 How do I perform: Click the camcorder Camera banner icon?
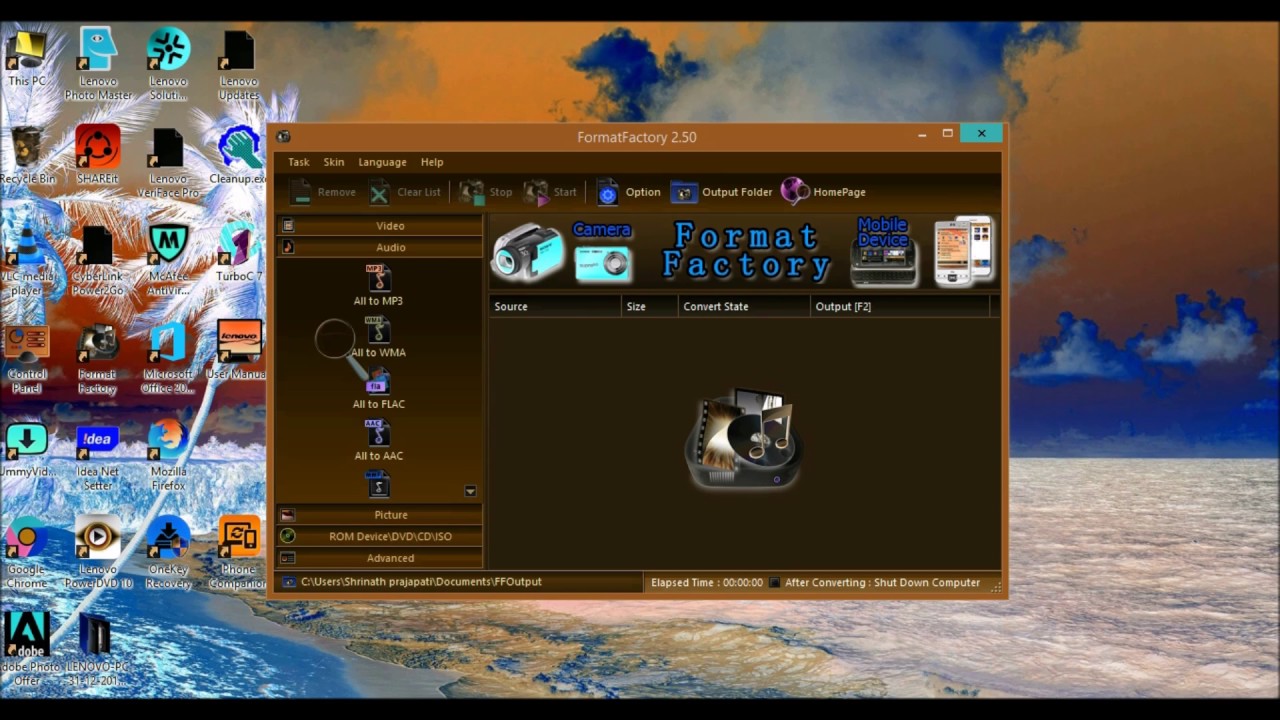[x=527, y=251]
